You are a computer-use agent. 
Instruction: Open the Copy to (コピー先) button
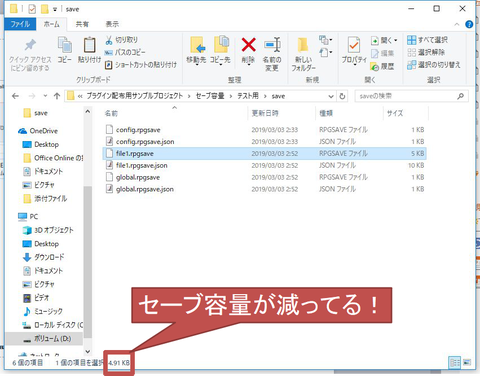(x=220, y=50)
